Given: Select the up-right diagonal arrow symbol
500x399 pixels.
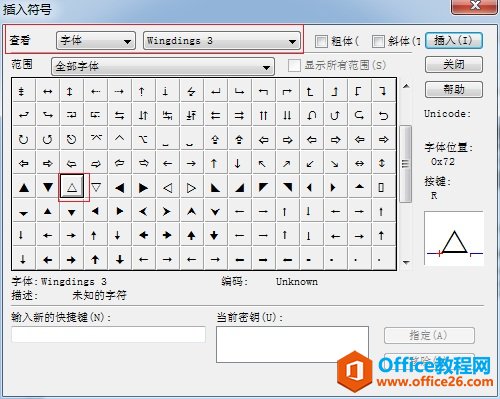Looking at the screenshot, I should coord(287,163).
